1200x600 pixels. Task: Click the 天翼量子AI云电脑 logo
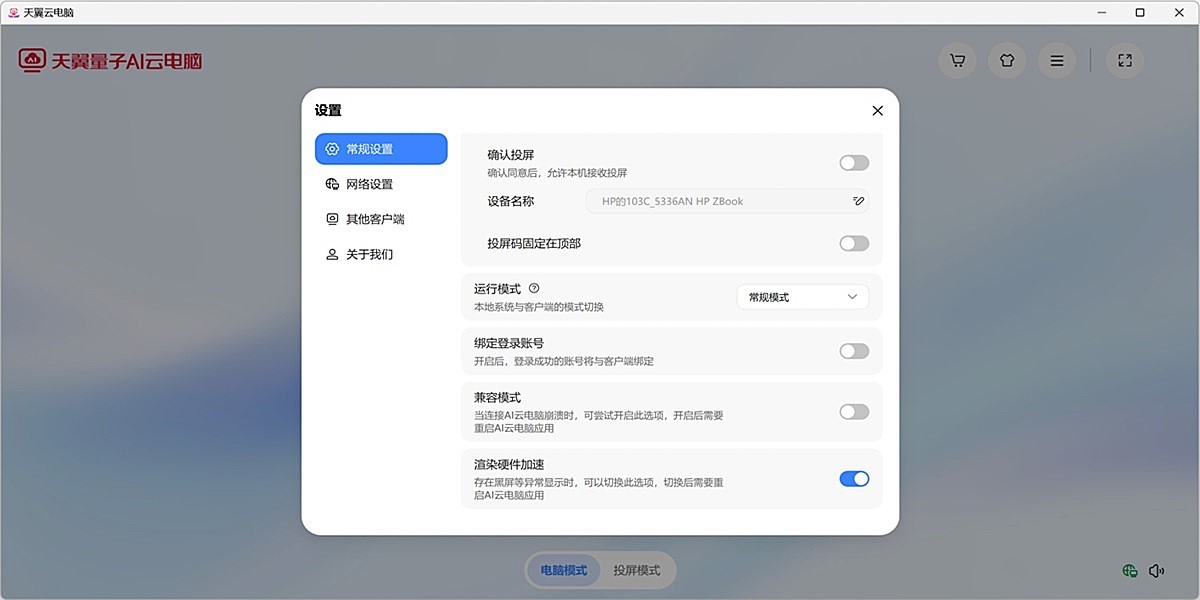[x=110, y=60]
